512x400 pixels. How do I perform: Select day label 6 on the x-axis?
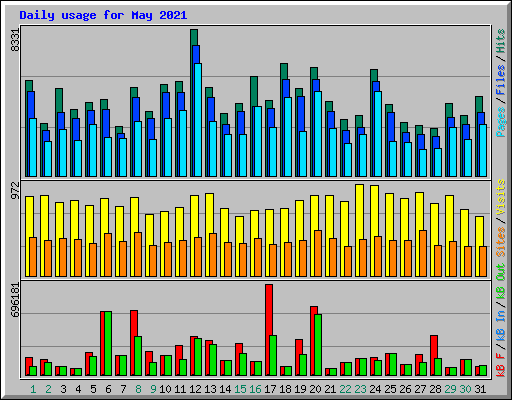[x=108, y=389]
